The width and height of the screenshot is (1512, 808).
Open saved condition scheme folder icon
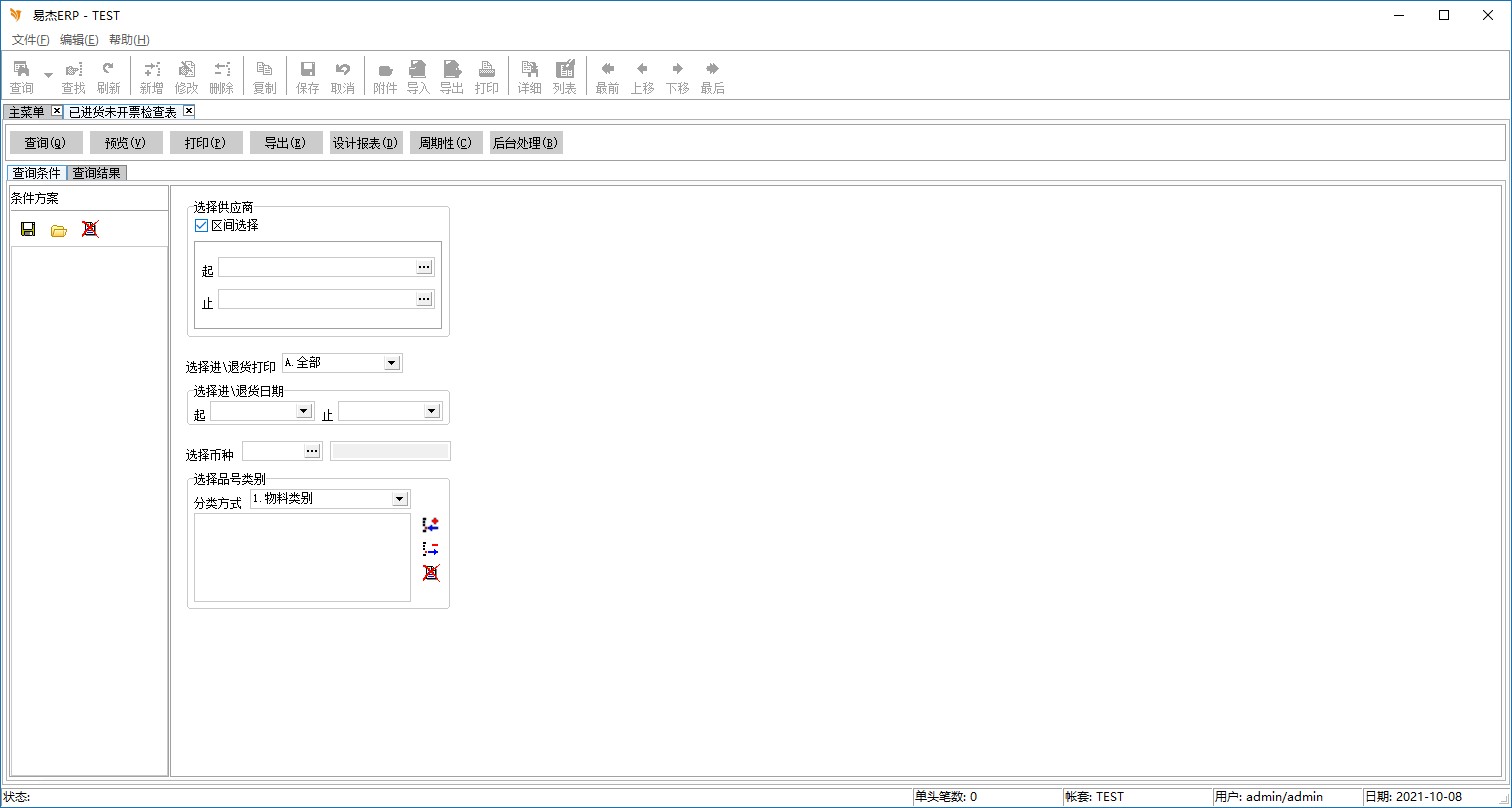(59, 229)
